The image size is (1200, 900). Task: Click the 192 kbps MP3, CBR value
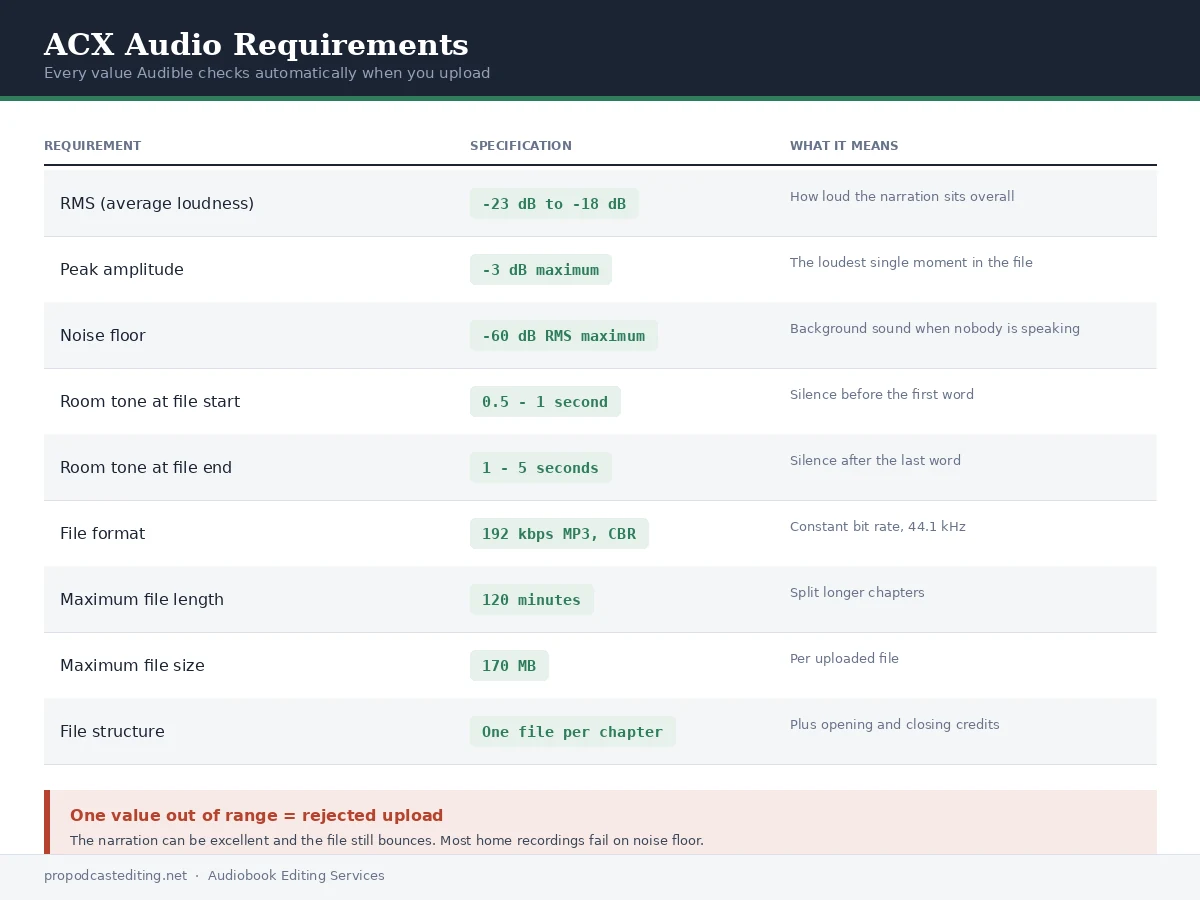559,534
